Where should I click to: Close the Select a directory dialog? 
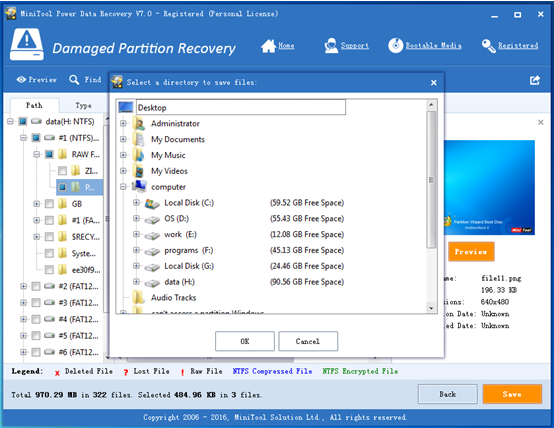(434, 83)
